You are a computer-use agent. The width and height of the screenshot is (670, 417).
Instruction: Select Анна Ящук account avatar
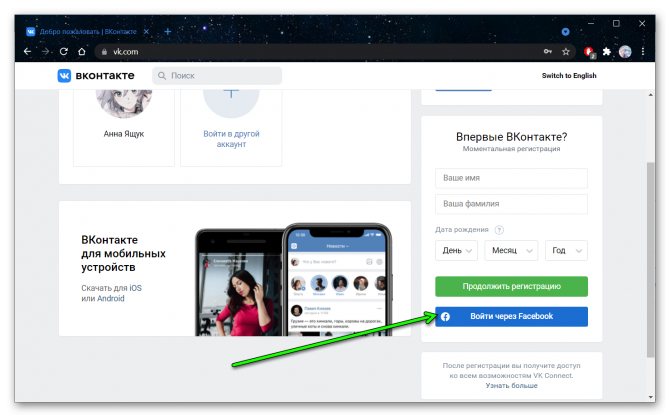124,103
